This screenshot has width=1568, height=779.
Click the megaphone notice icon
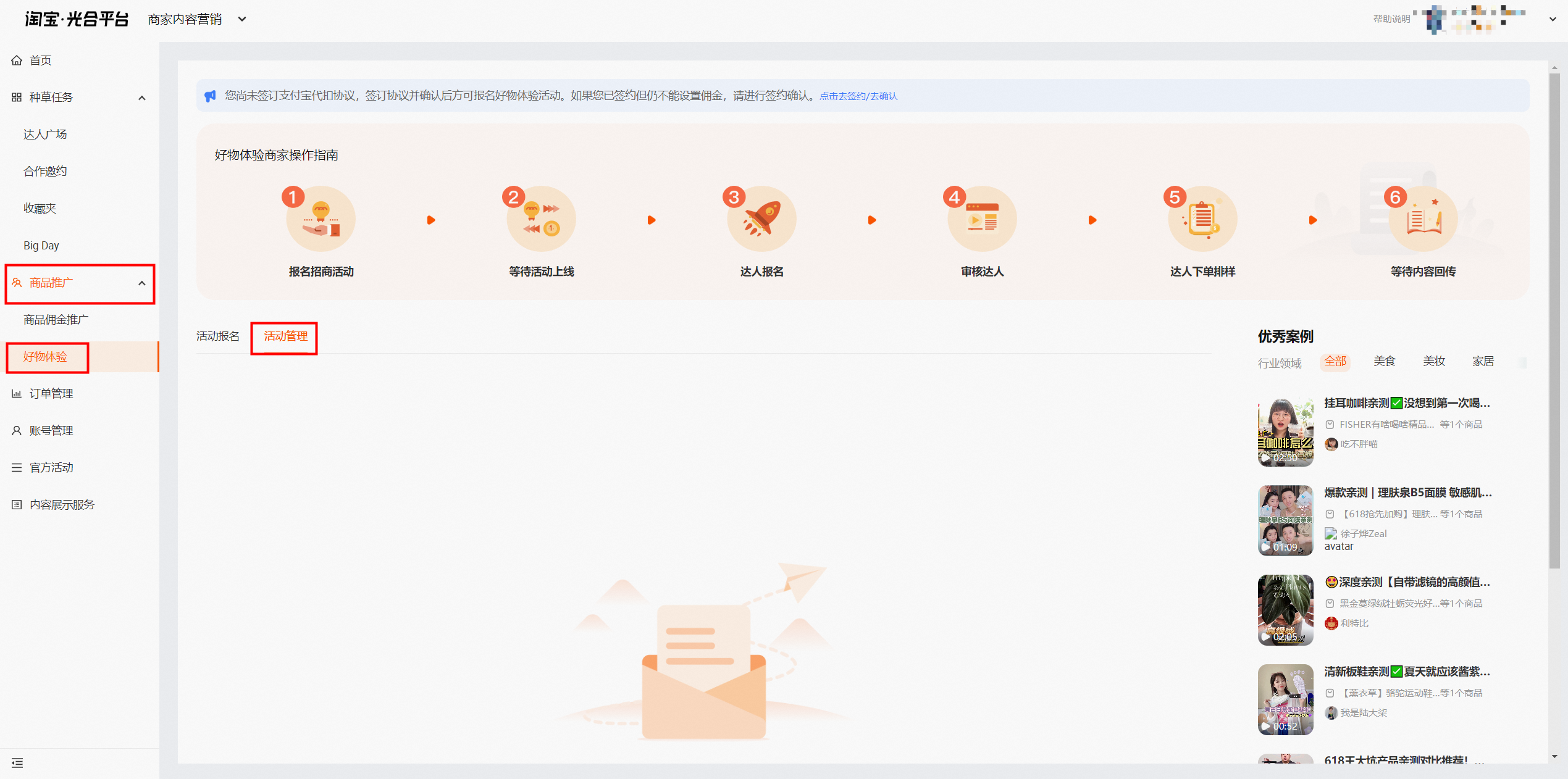coord(211,96)
